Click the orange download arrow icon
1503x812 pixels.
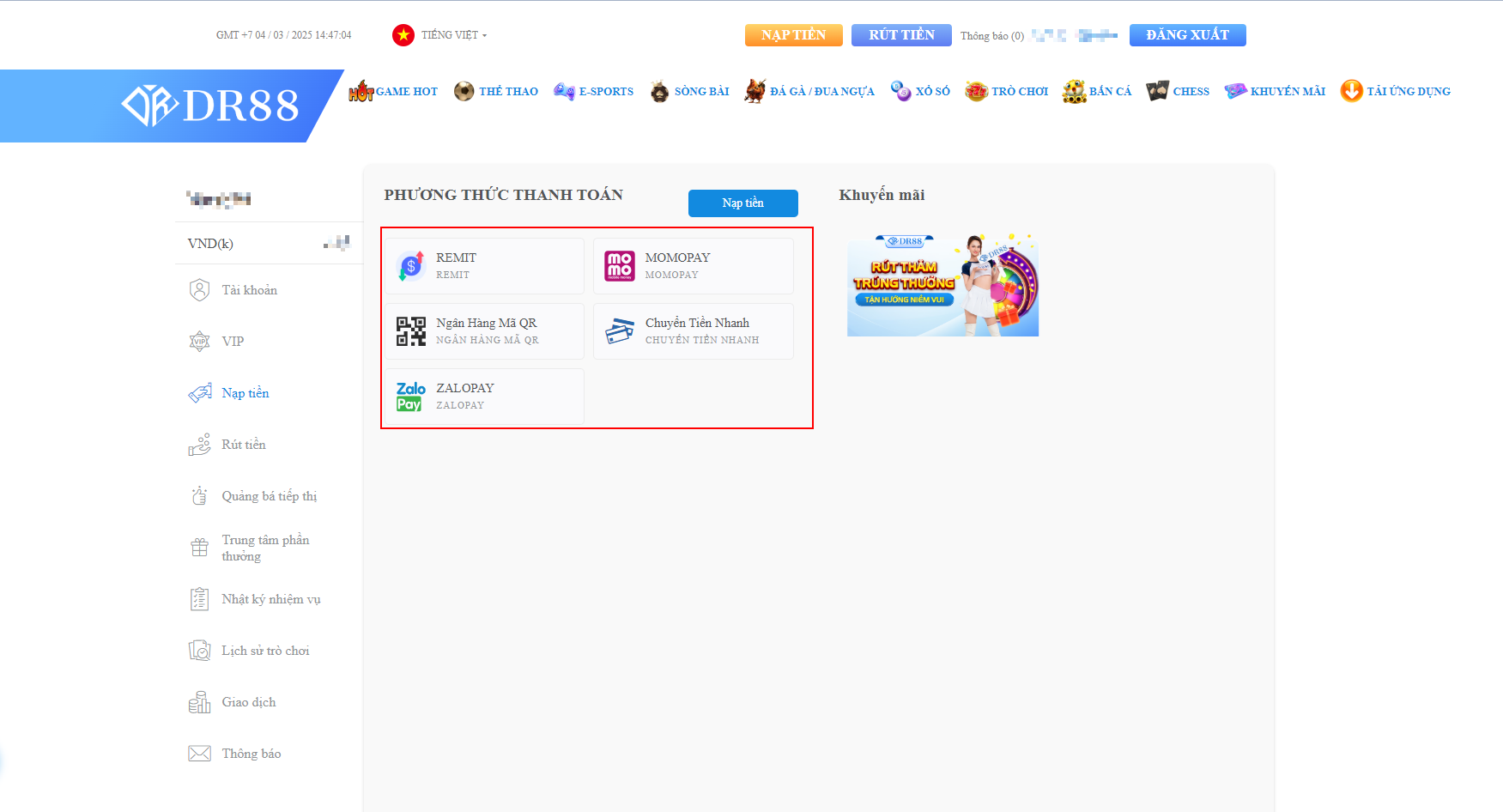[1352, 91]
